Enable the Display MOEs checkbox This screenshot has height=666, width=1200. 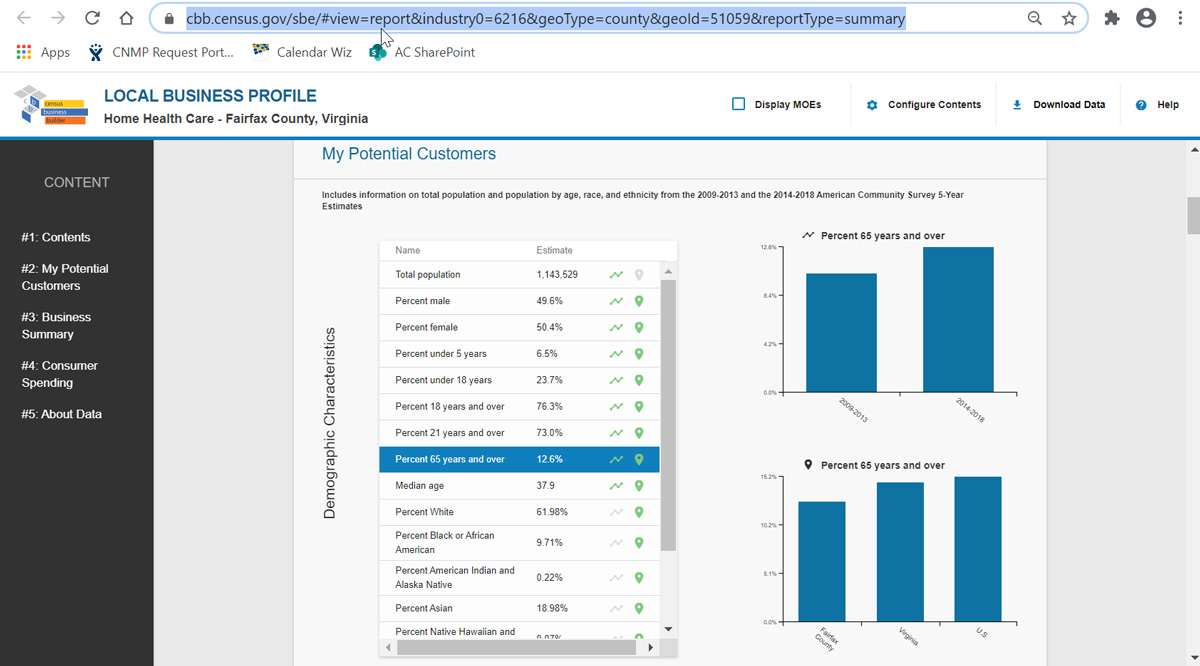coord(739,104)
